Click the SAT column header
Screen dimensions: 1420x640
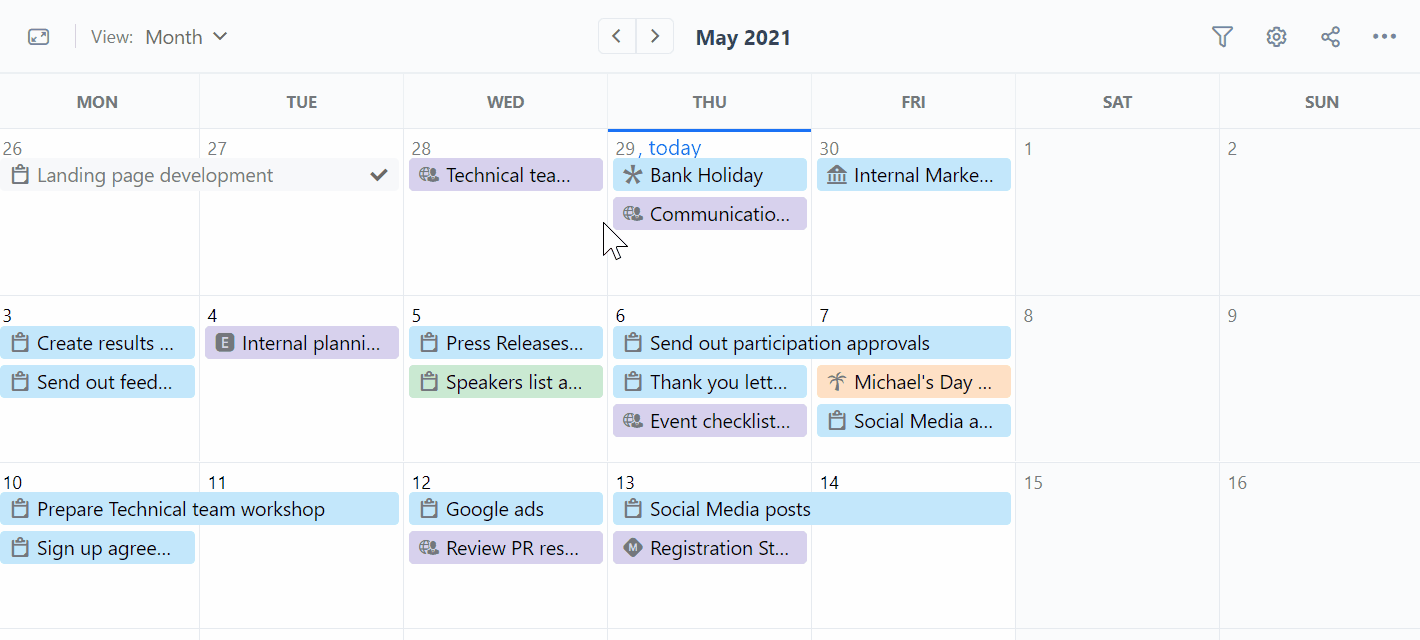coord(1117,102)
